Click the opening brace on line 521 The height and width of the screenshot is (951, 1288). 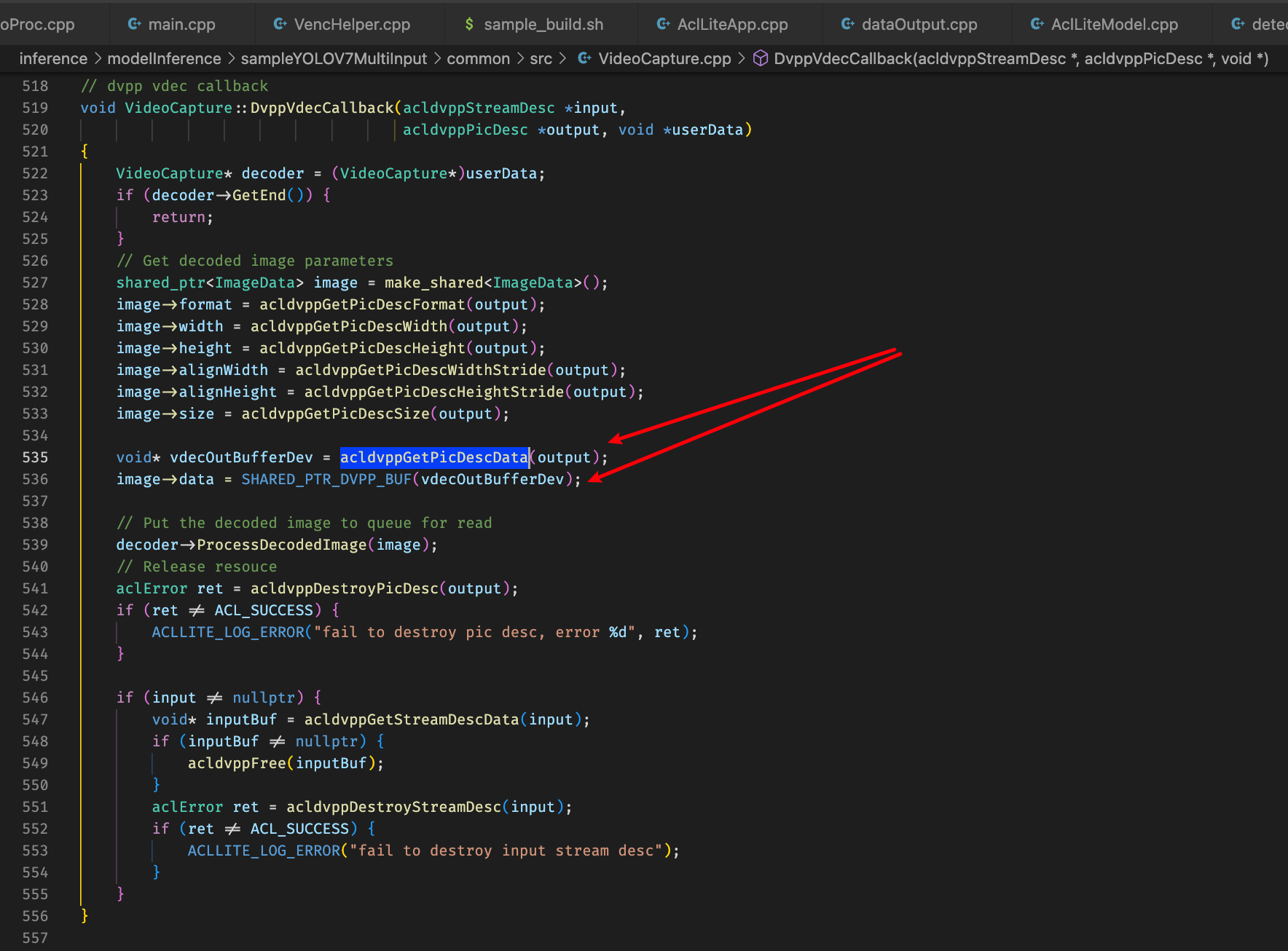click(85, 151)
